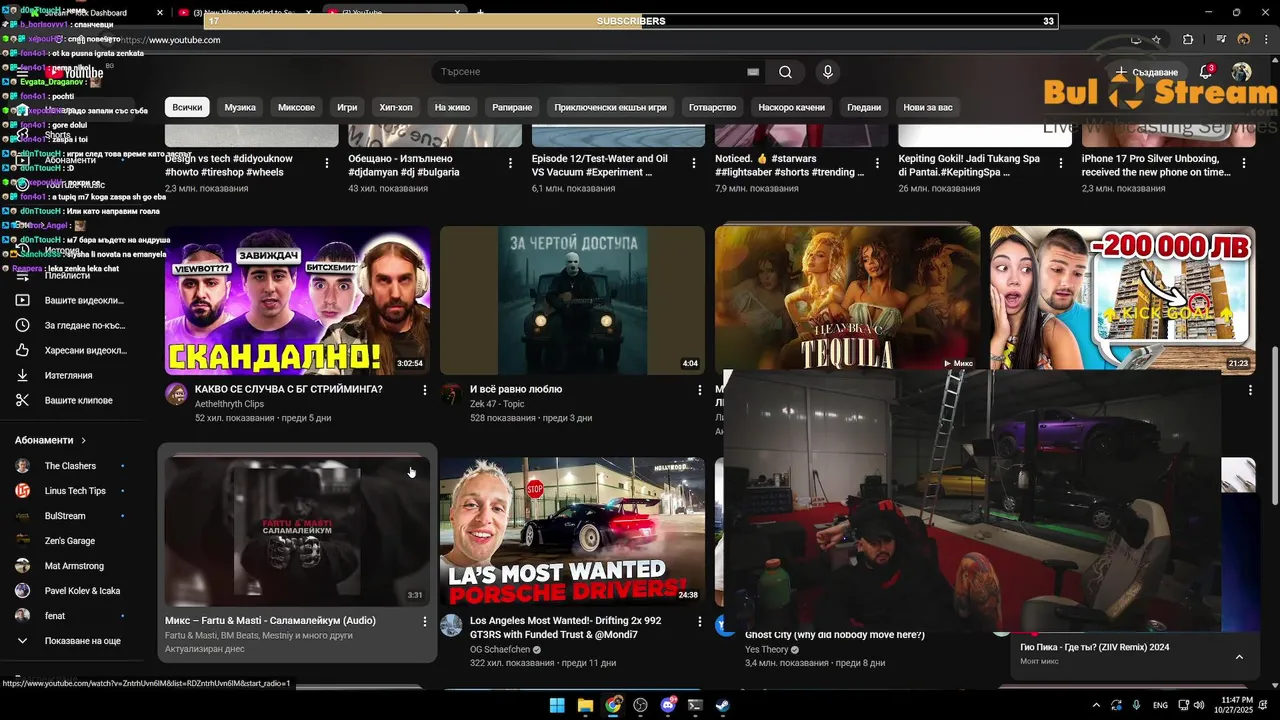Viewport: 1280px width, 720px height.
Task: Start voice search with the microphone icon
Action: (x=827, y=72)
